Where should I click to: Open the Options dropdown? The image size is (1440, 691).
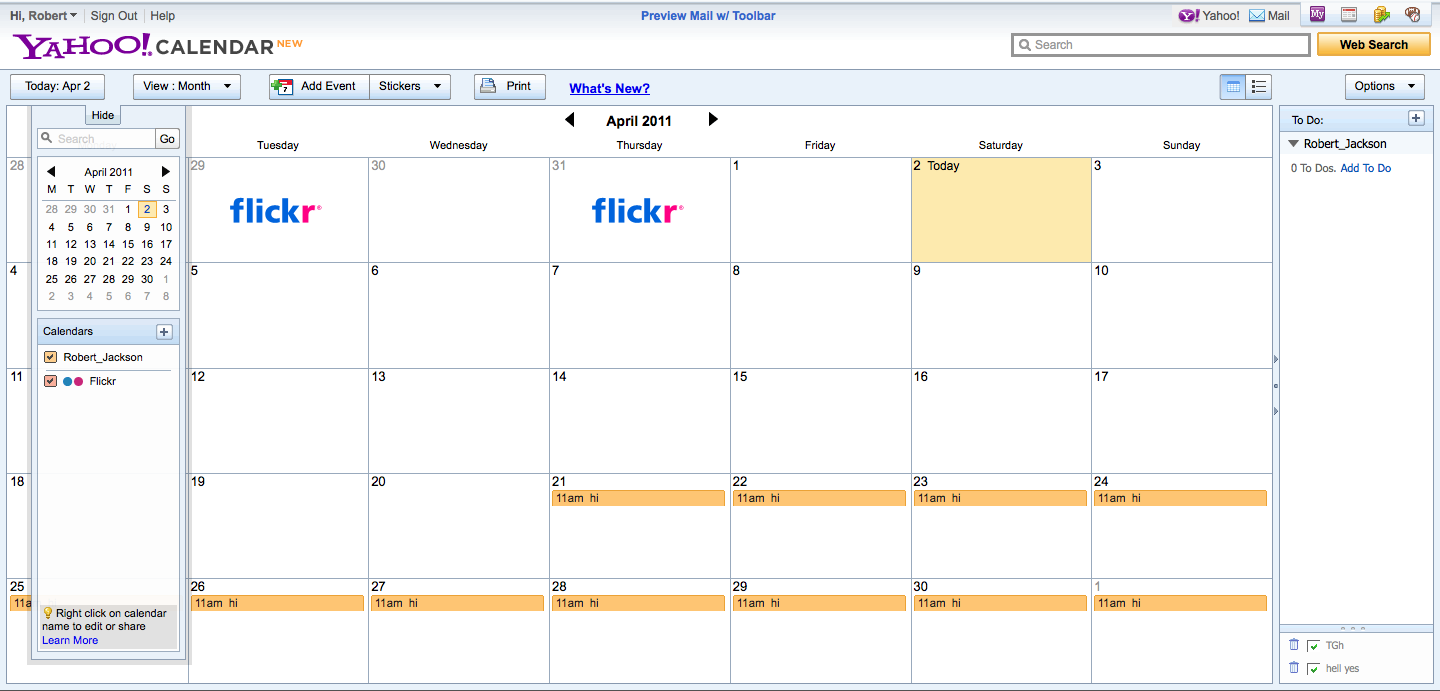click(1385, 87)
